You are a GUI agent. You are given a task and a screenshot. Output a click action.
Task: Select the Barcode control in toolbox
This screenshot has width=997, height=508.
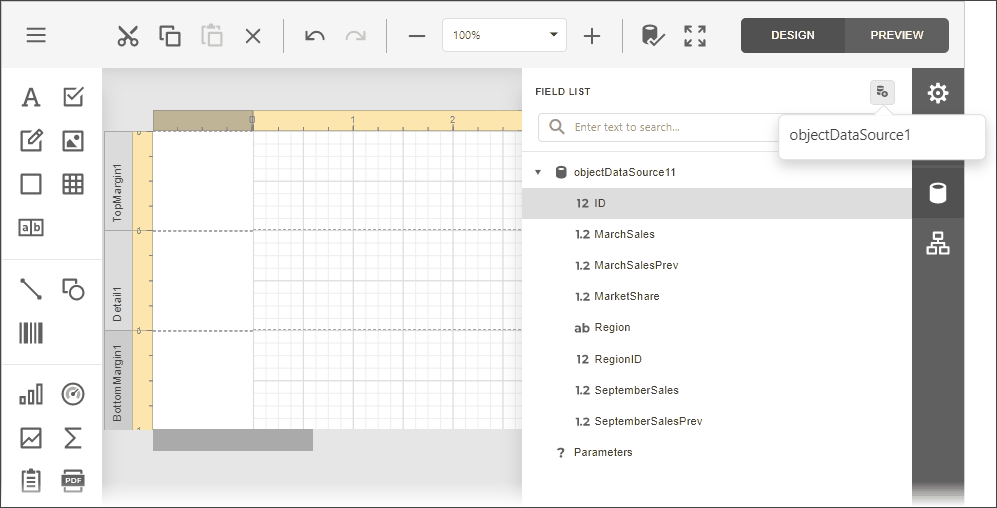point(31,333)
